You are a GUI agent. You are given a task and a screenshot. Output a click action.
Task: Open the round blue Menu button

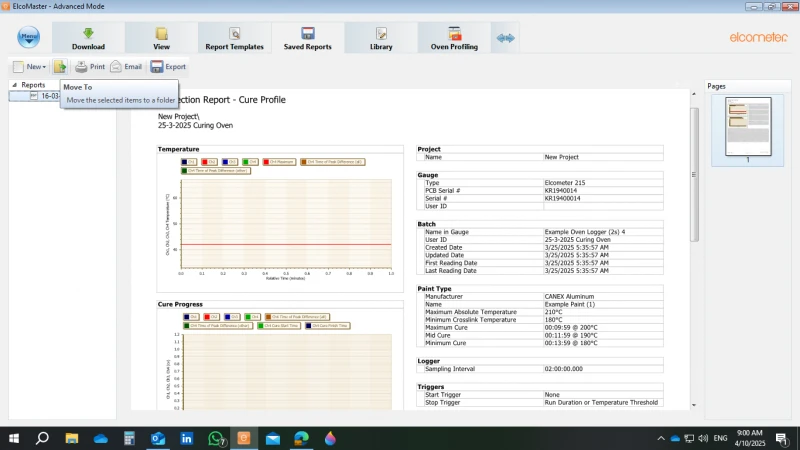[29, 37]
